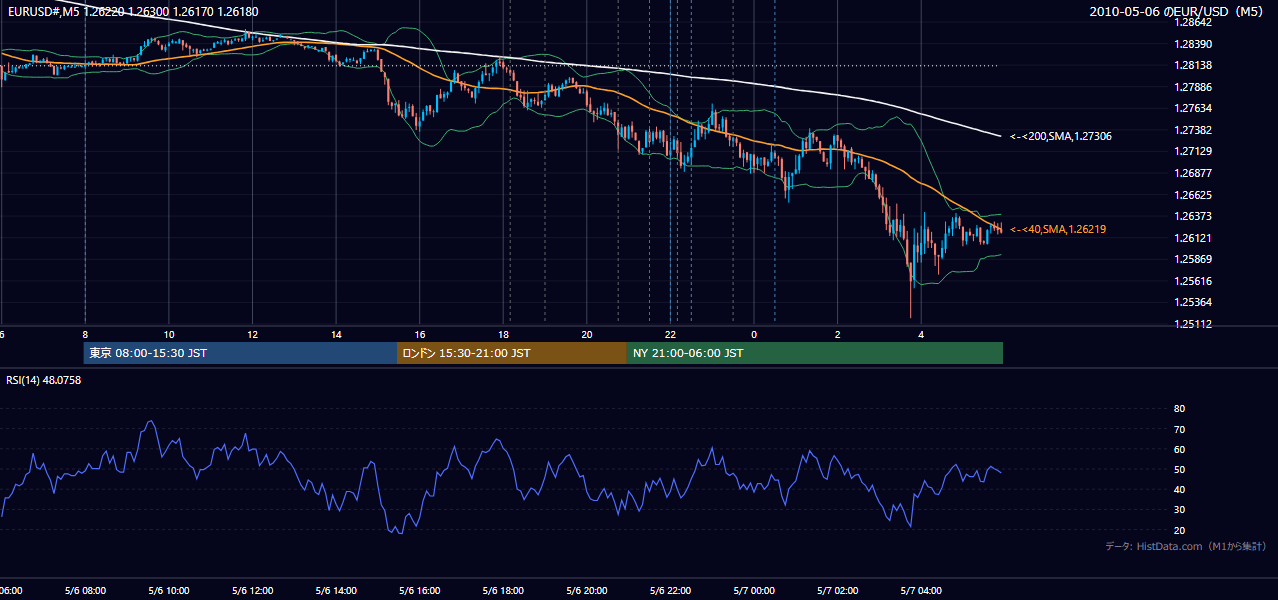This screenshot has height=600, width=1278.
Task: Click price level 1.26373 on axis
Action: point(1192,216)
